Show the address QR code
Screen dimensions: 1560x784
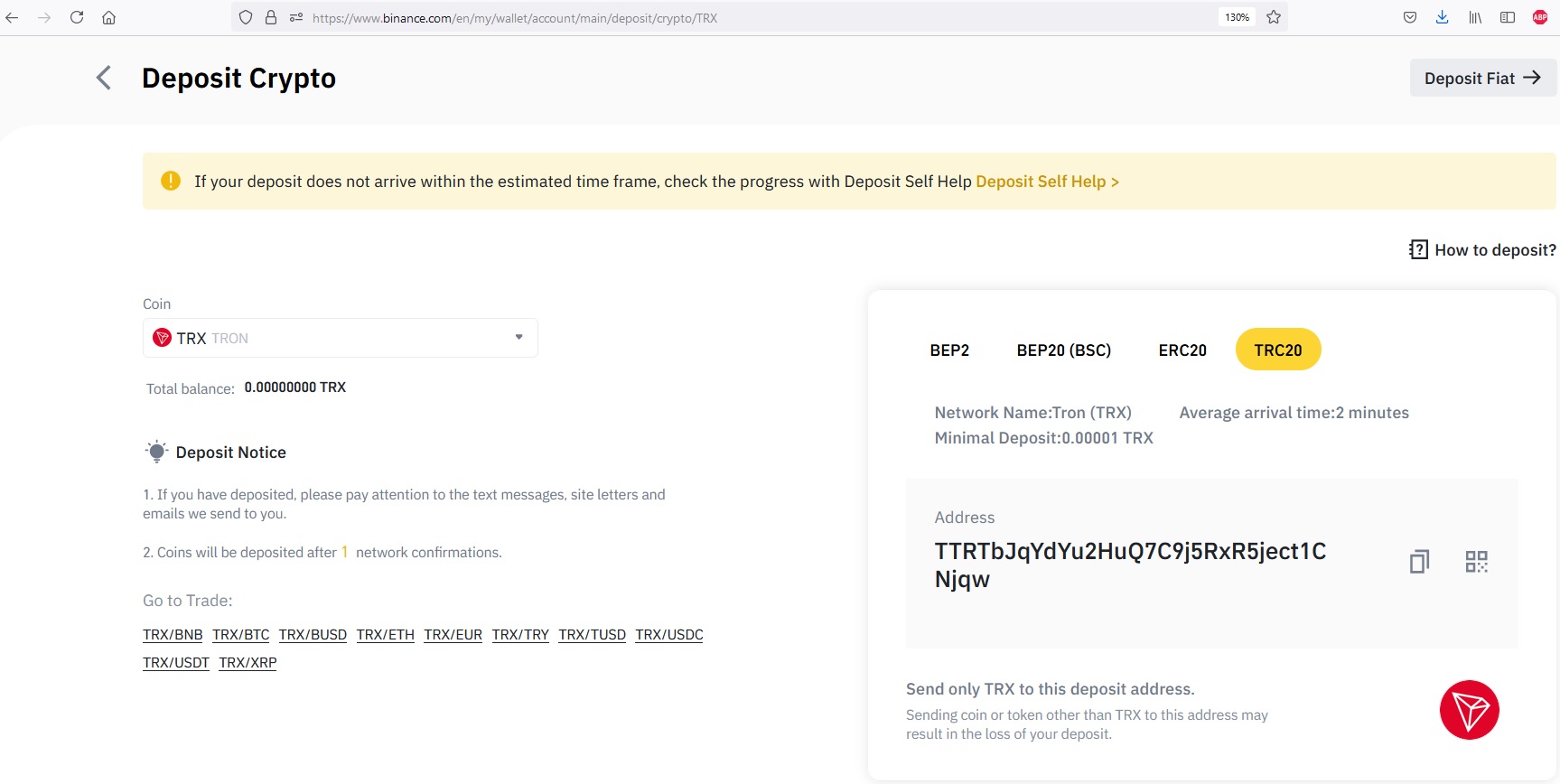[x=1476, y=562]
